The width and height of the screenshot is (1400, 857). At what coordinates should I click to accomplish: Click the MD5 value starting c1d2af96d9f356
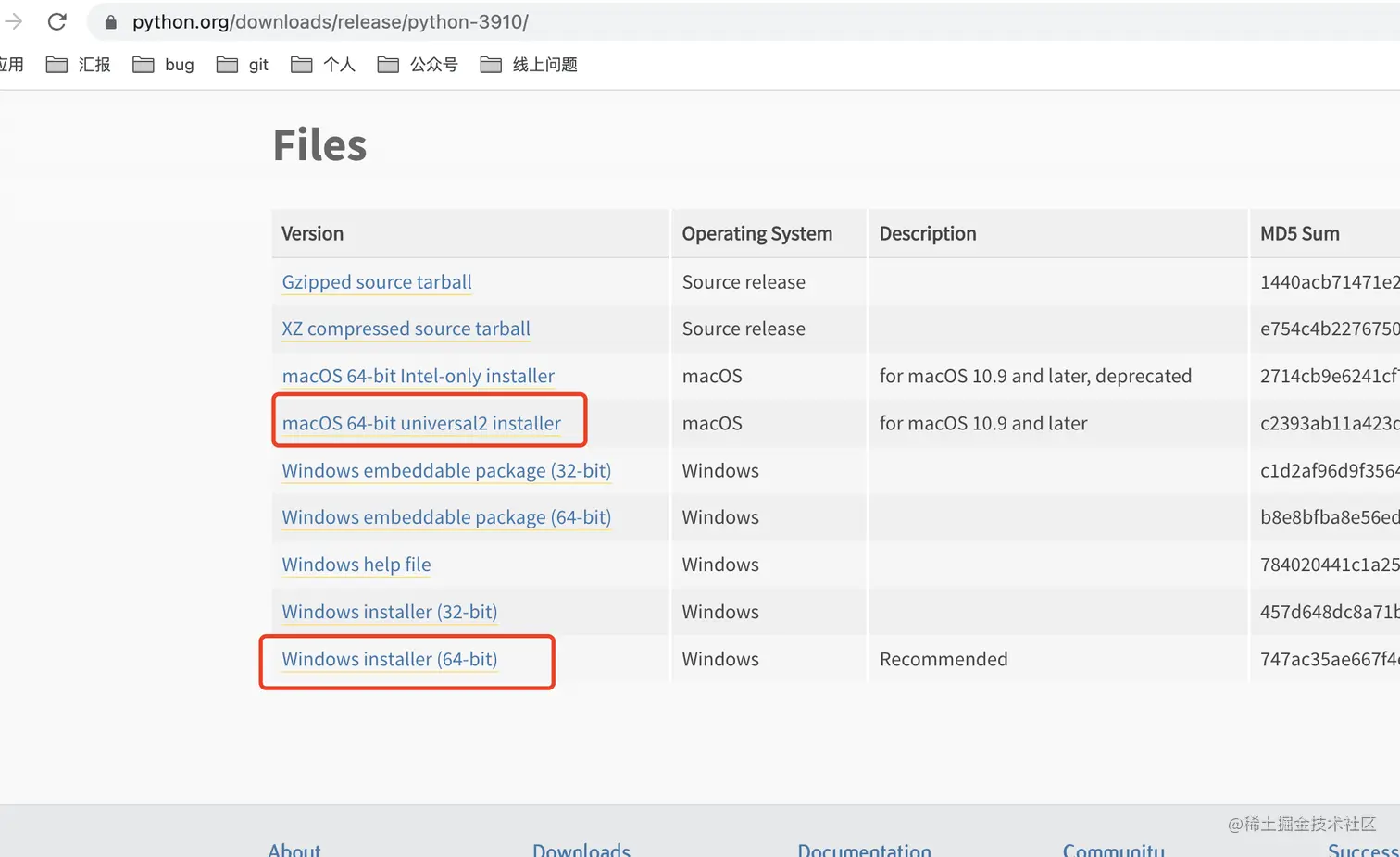(x=1330, y=470)
